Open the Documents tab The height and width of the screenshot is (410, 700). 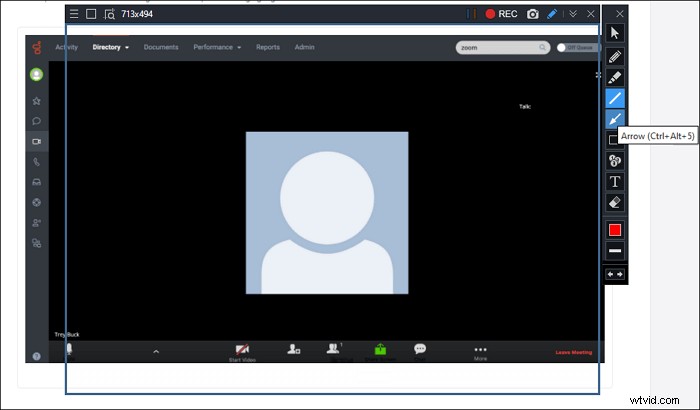pos(161,47)
